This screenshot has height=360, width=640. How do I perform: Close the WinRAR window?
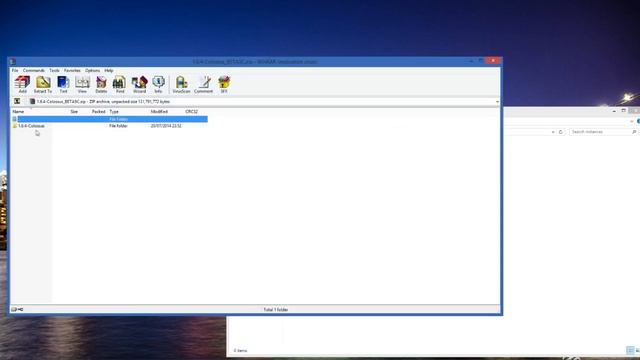[493, 61]
